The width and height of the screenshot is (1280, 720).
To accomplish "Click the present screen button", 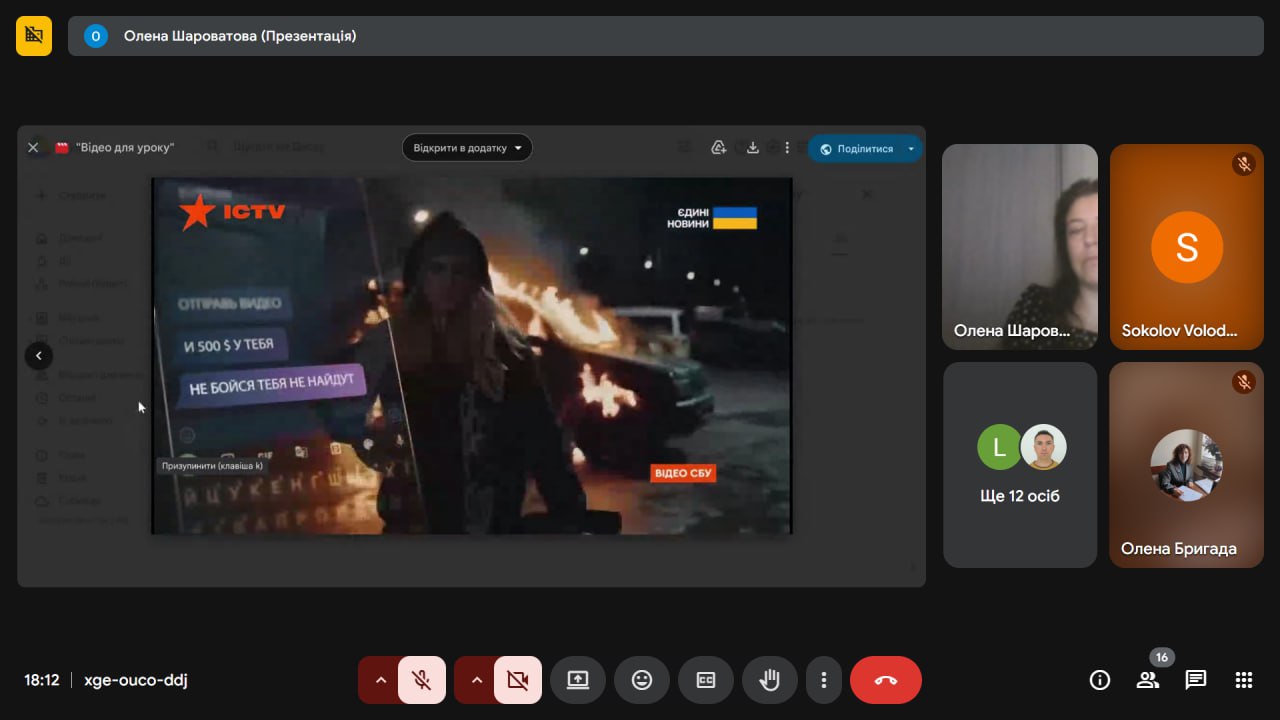I will click(578, 680).
